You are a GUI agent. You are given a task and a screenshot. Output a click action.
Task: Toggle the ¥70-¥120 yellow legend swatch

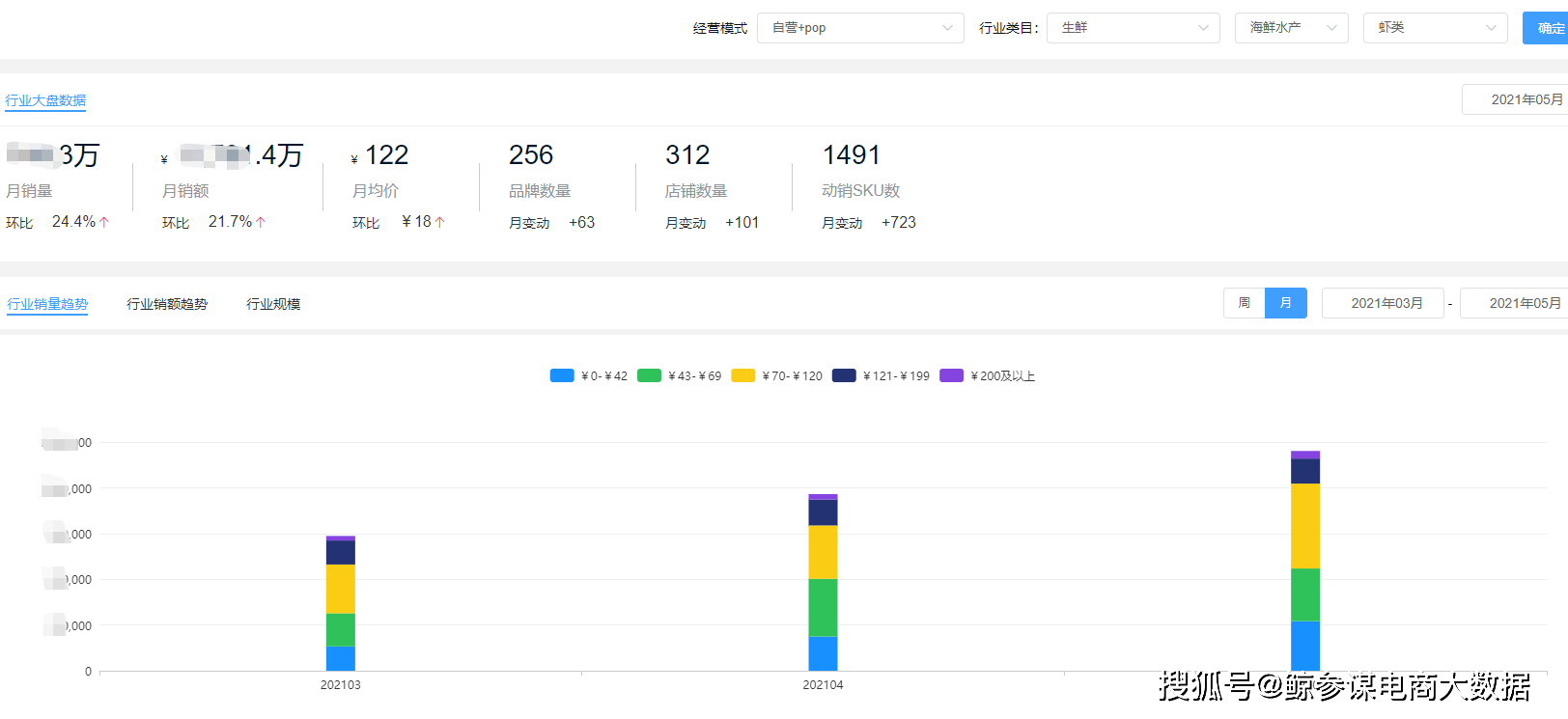click(x=743, y=375)
